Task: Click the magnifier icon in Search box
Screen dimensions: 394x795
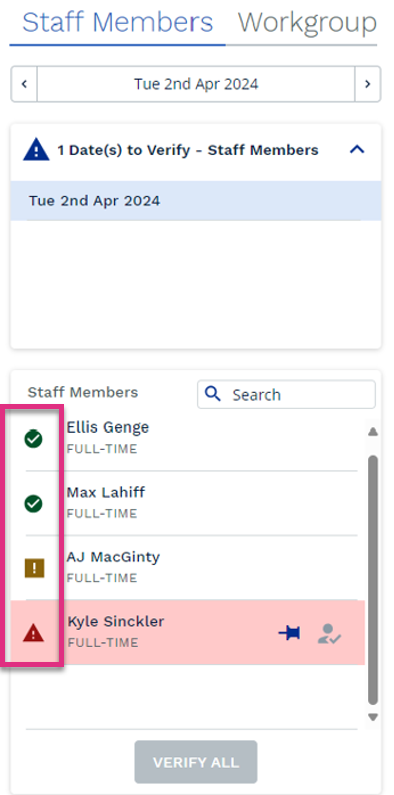Action: (214, 394)
